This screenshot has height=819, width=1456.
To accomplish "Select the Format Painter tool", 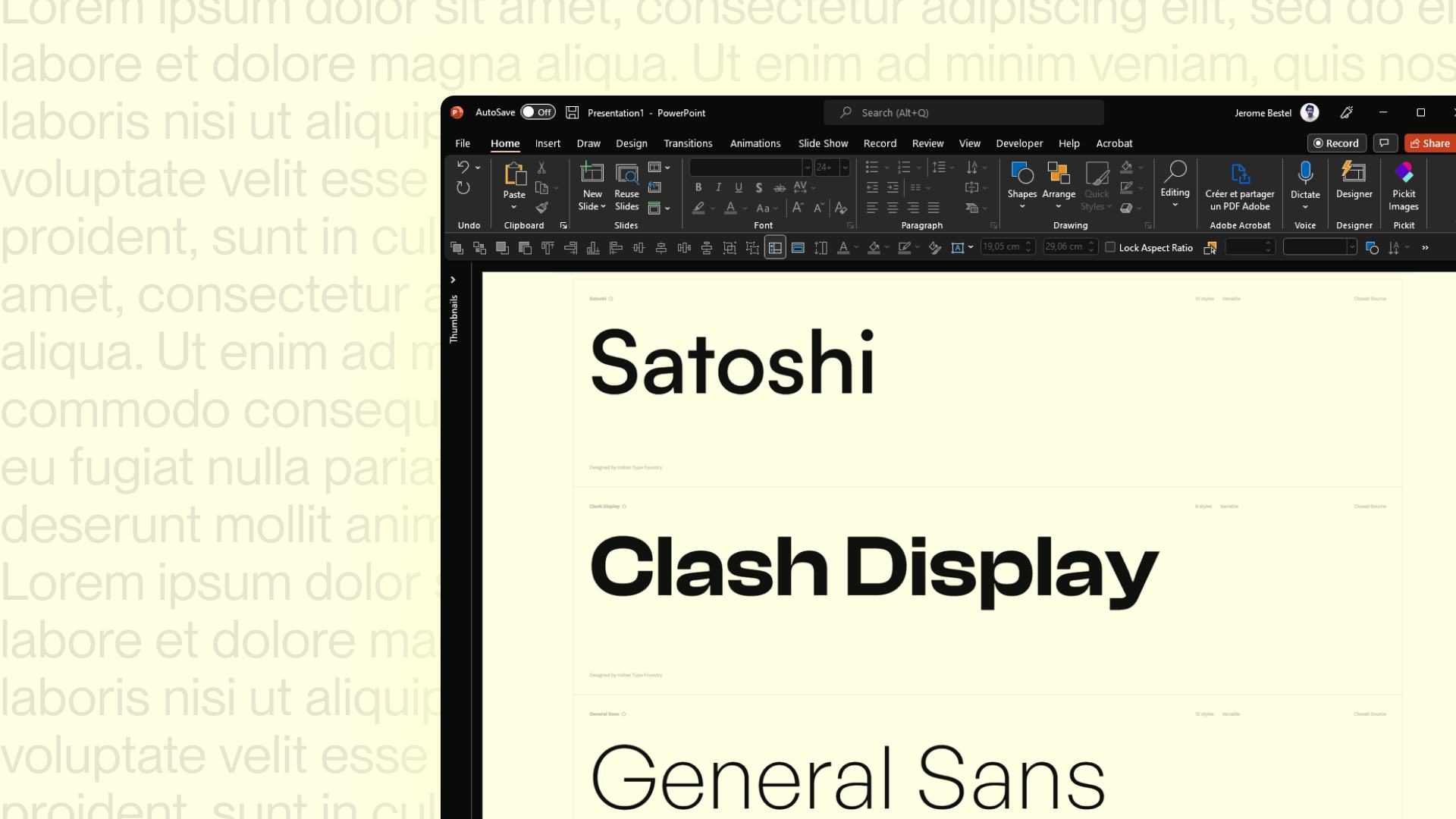I will pos(543,208).
